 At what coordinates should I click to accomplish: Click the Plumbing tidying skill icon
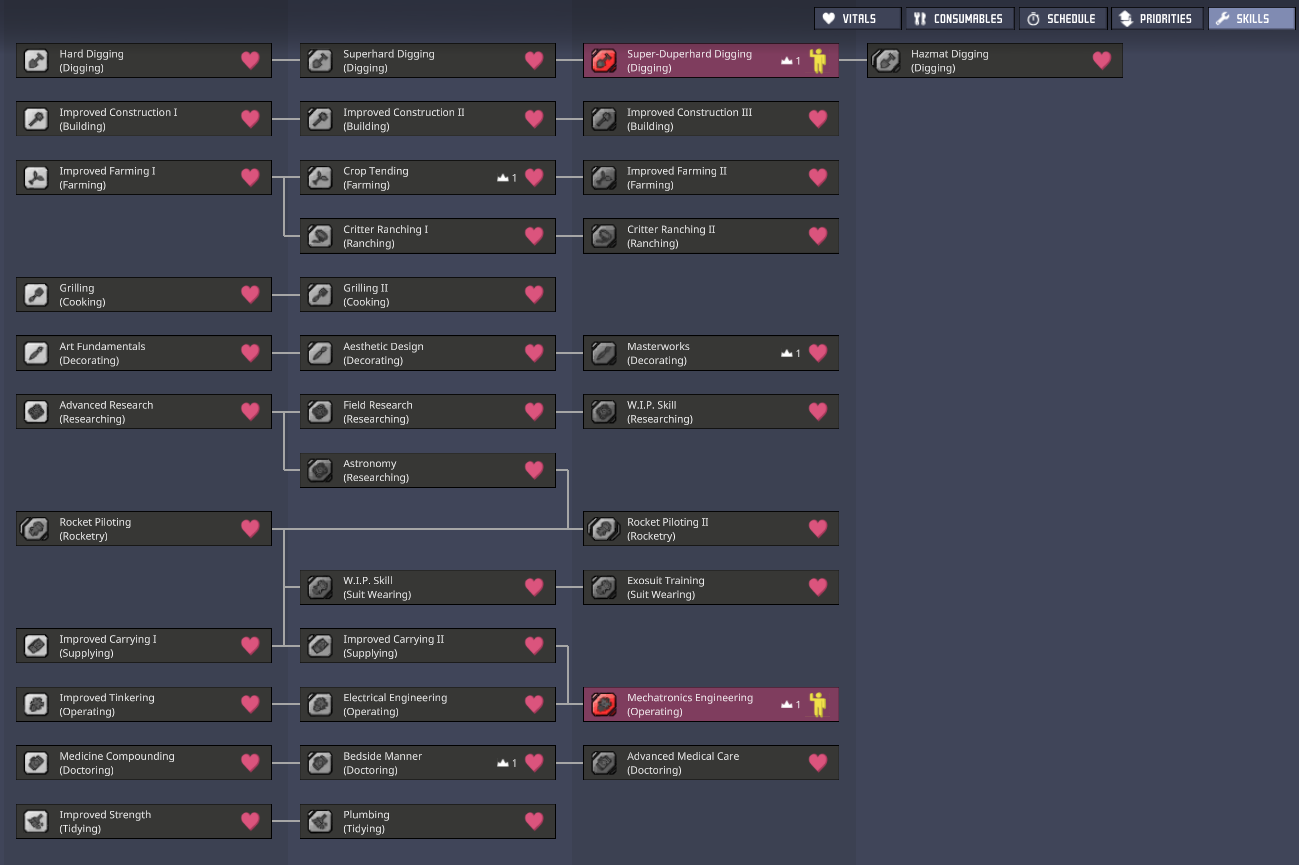pyautogui.click(x=320, y=822)
